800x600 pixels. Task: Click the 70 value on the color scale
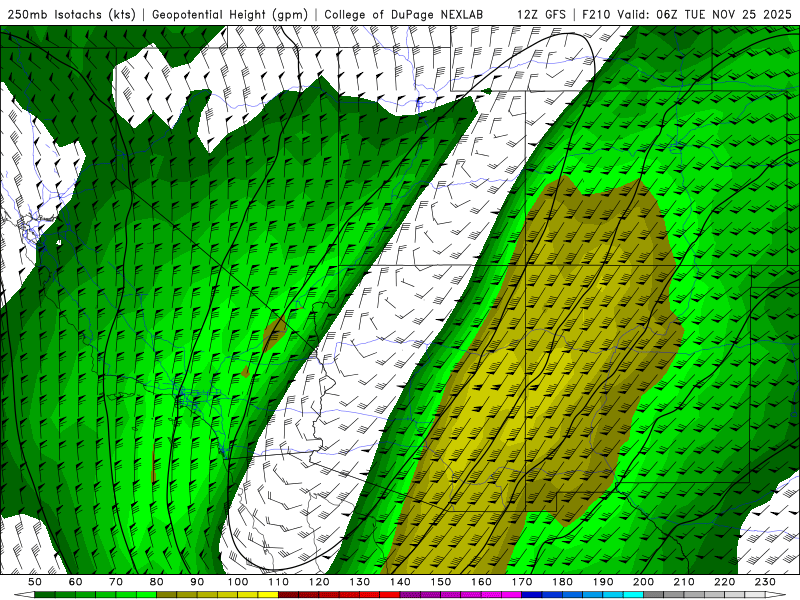pyautogui.click(x=116, y=582)
